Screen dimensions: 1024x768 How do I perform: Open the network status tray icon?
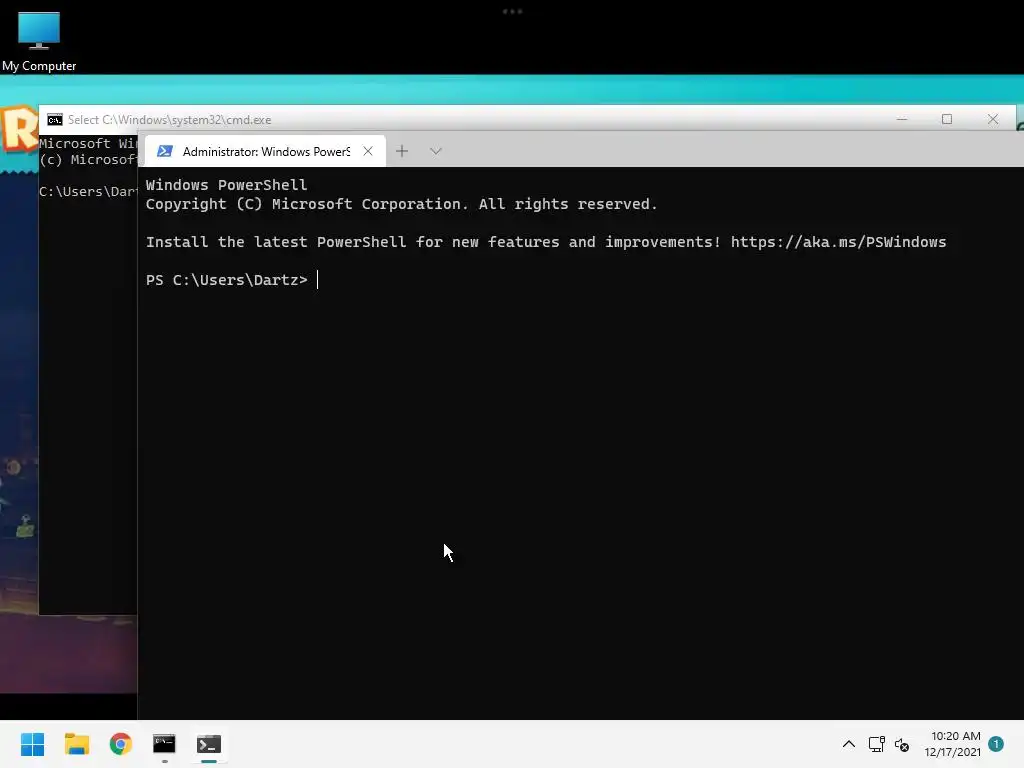[876, 744]
